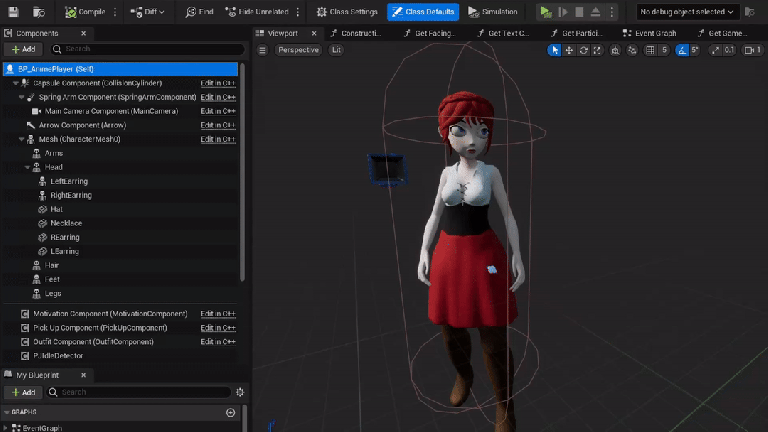The image size is (768, 432).
Task: Open the Get Facing function tab
Action: click(430, 33)
